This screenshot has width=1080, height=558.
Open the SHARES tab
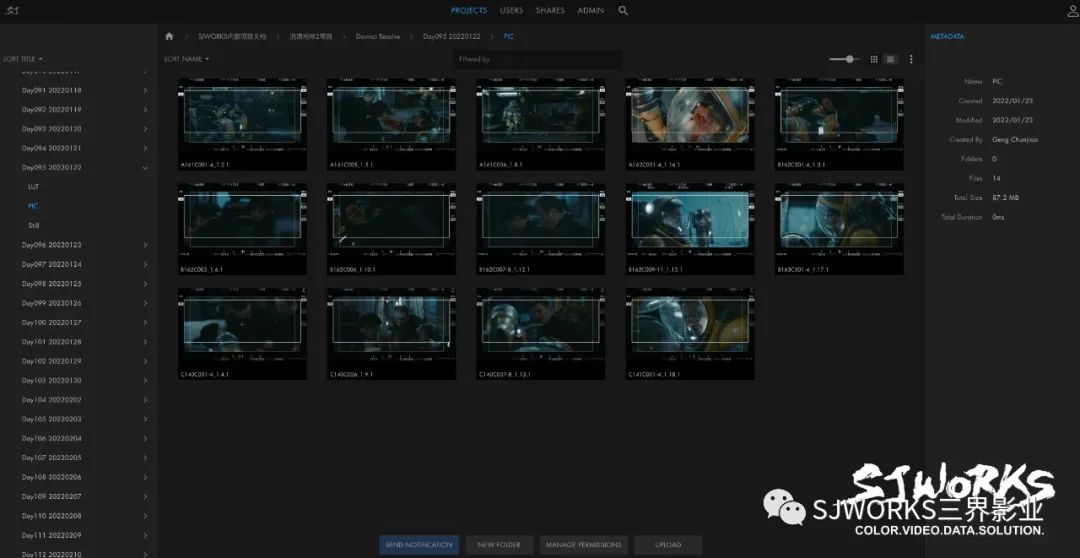pyautogui.click(x=550, y=10)
